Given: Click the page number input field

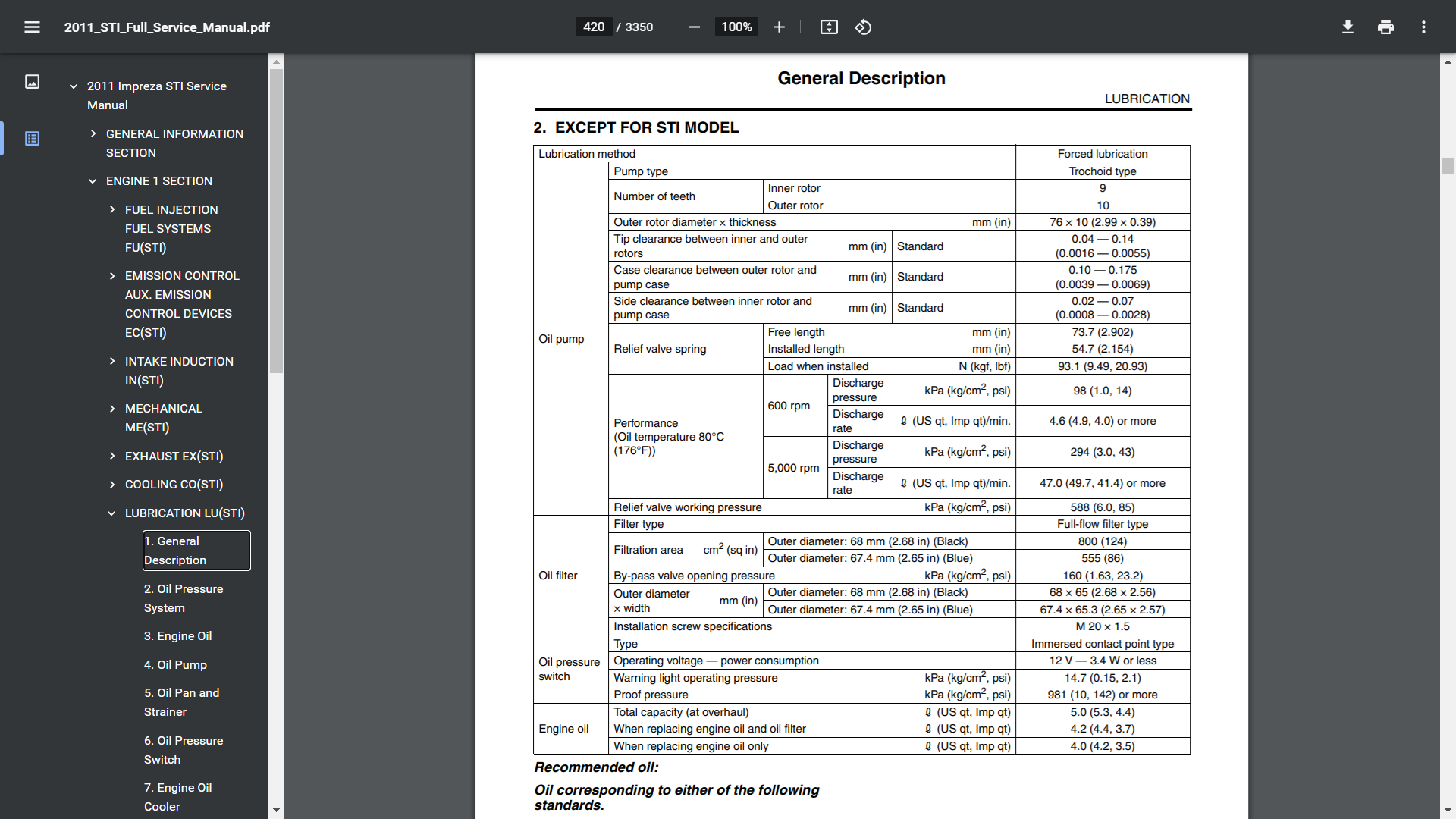Looking at the screenshot, I should pyautogui.click(x=594, y=27).
